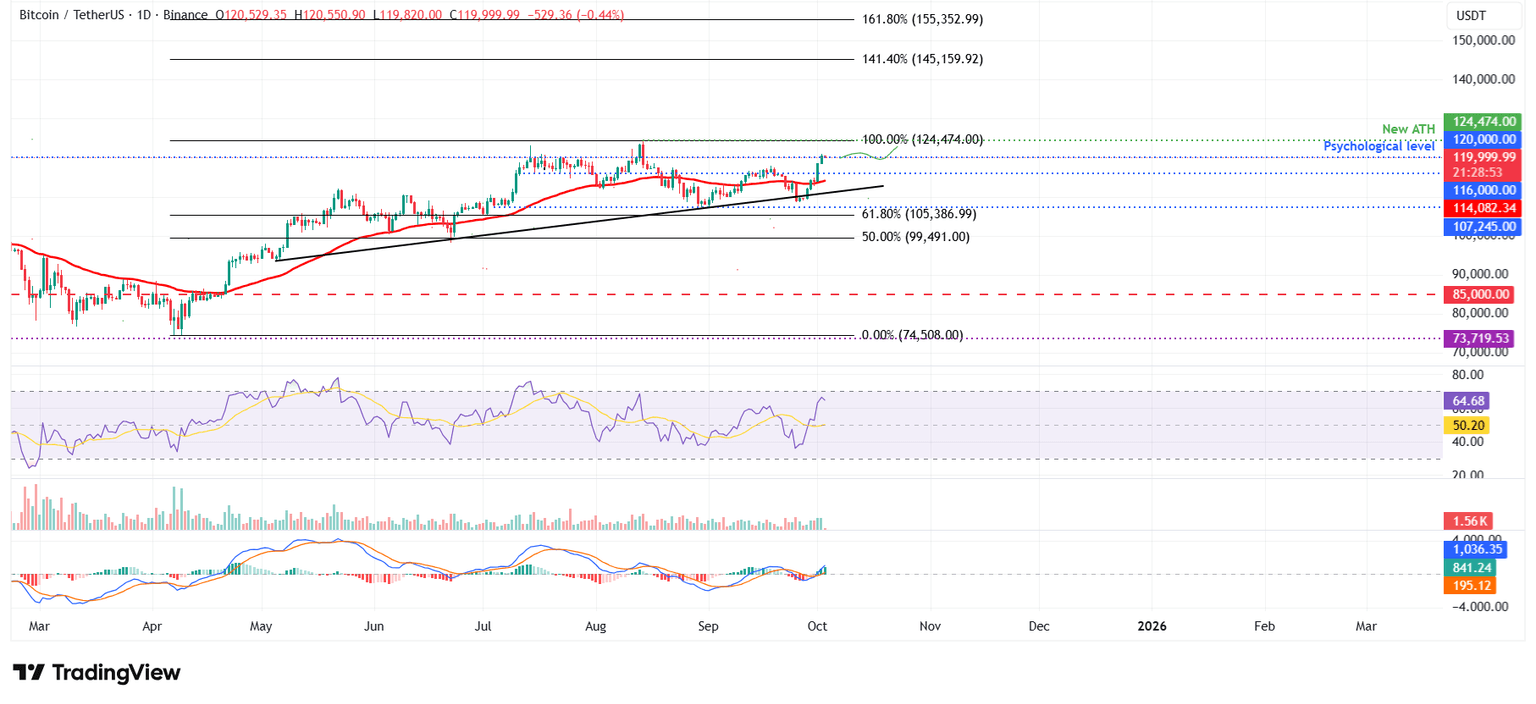Click 2026 on the time axis
The height and width of the screenshot is (704, 1536).
tap(1152, 626)
